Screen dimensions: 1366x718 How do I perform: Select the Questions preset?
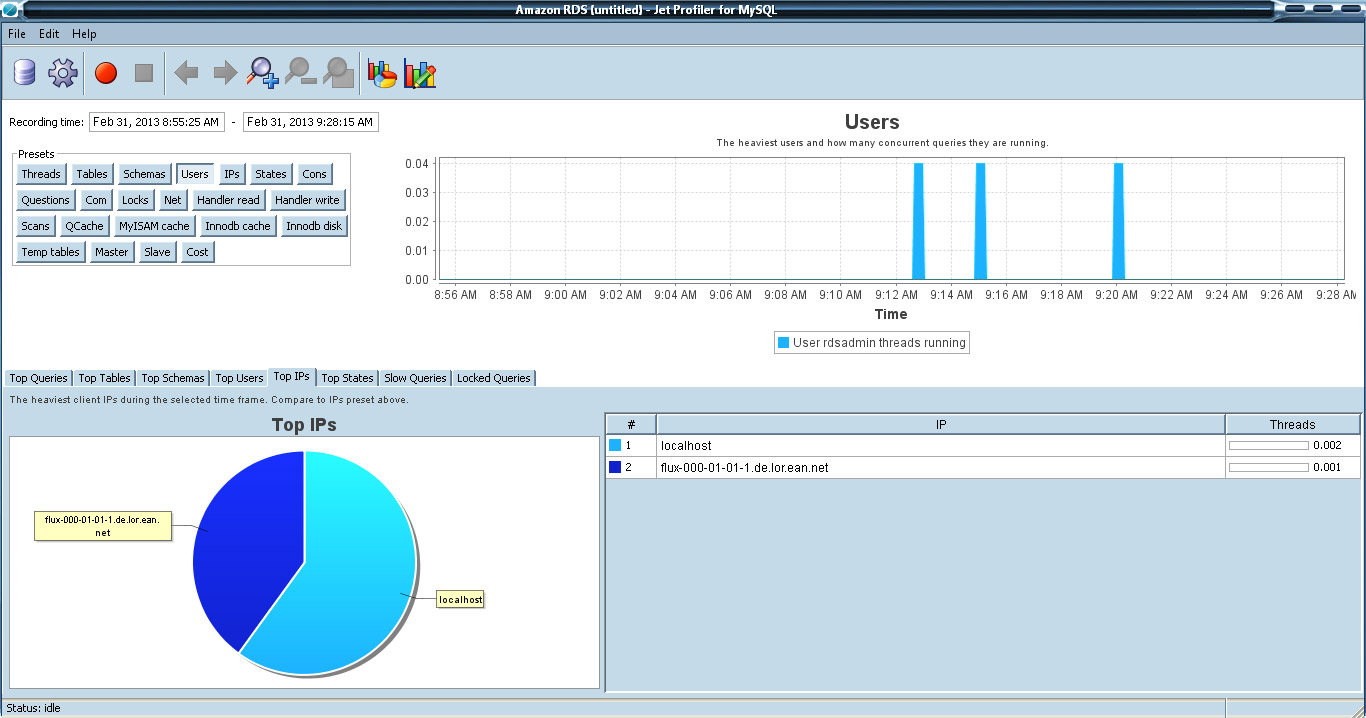pos(46,200)
